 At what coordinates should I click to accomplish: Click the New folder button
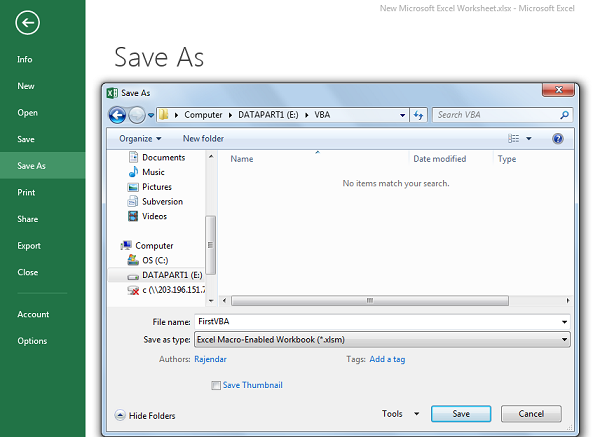pyautogui.click(x=203, y=139)
